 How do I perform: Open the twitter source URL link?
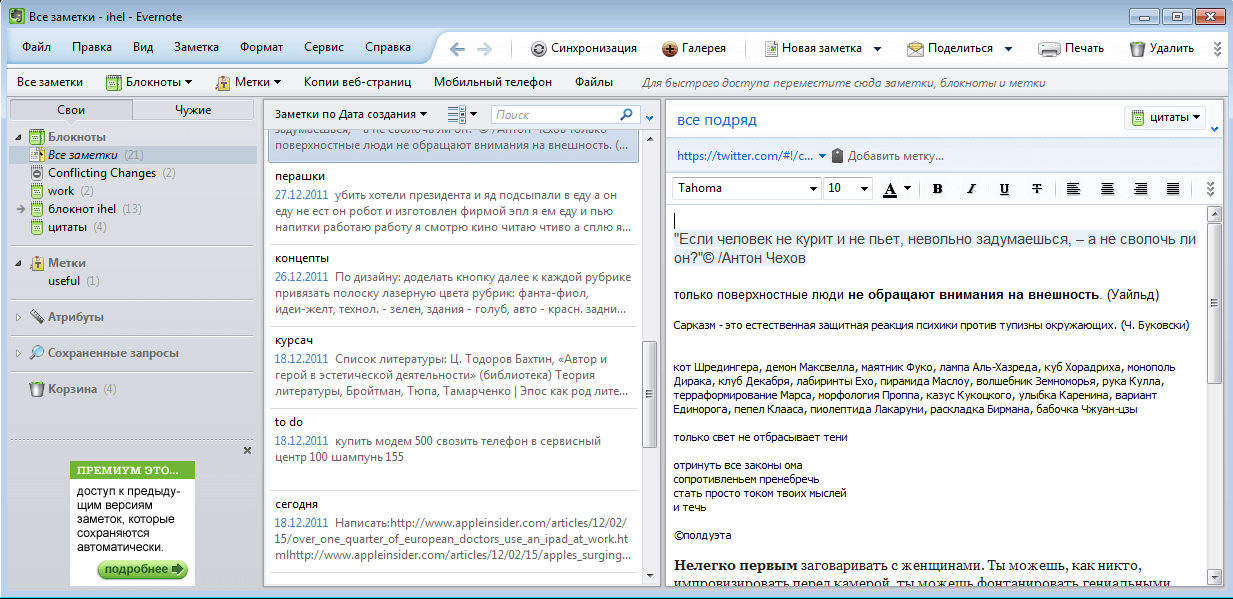tap(745, 156)
